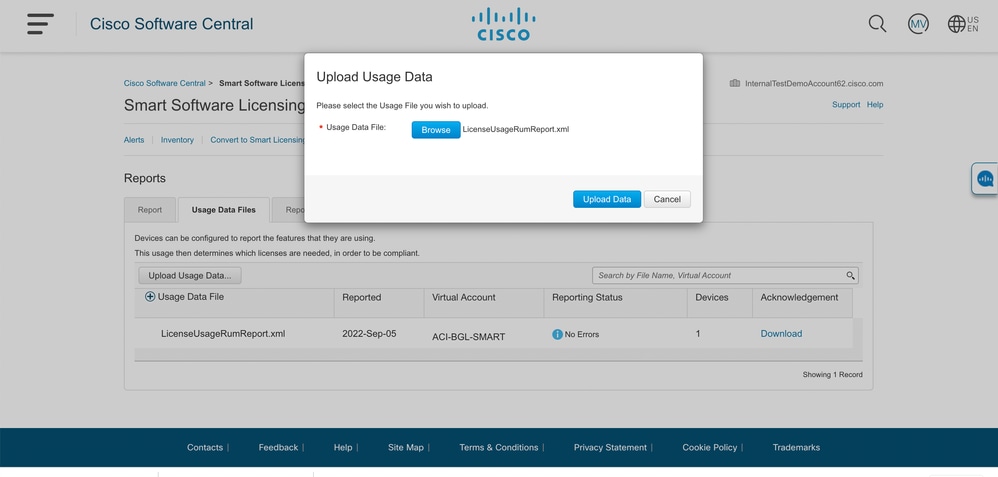The image size is (998, 477).
Task: Sort by Devices column header
Action: (712, 297)
